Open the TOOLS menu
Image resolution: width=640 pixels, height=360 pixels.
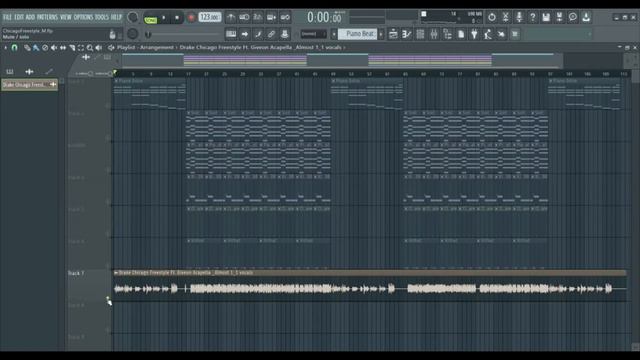[102, 17]
